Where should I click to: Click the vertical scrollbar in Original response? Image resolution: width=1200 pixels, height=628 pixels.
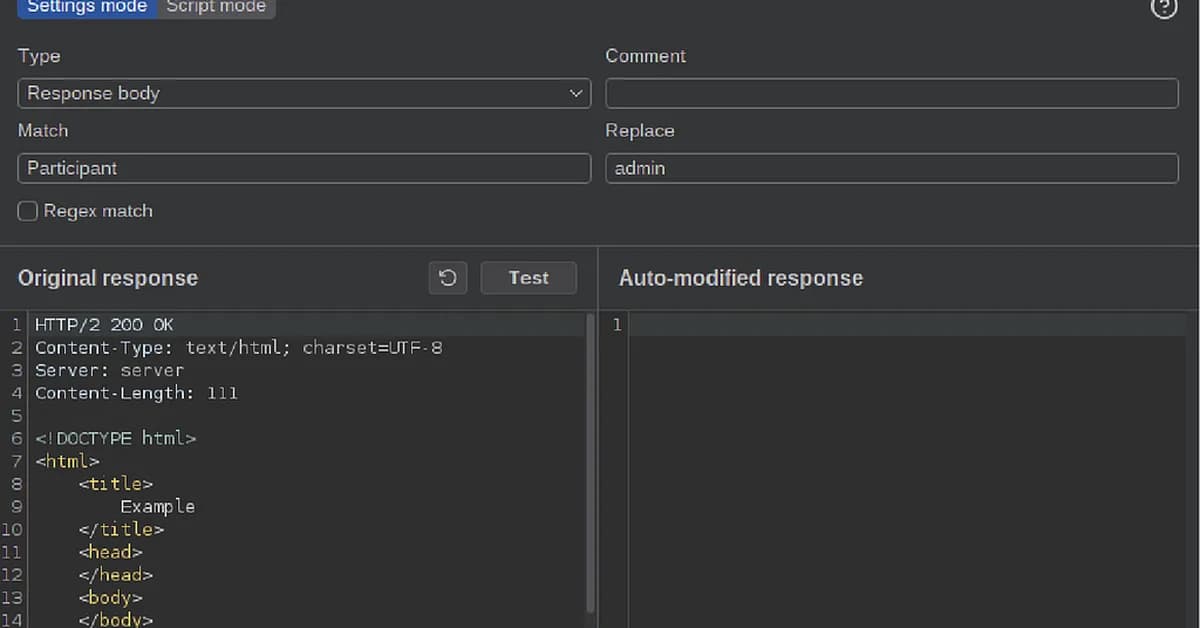click(x=590, y=465)
